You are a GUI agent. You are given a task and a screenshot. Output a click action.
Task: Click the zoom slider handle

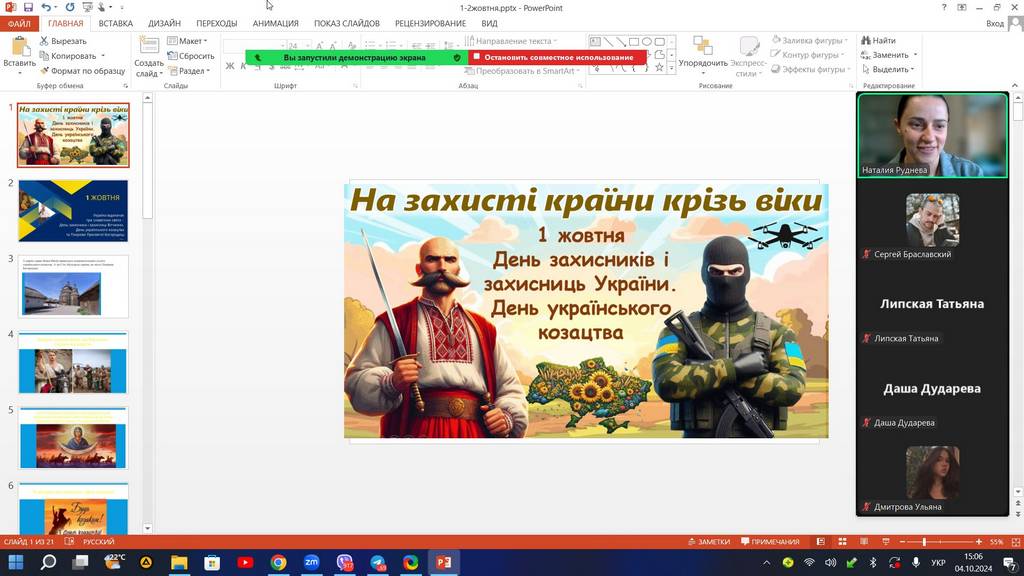click(924, 541)
